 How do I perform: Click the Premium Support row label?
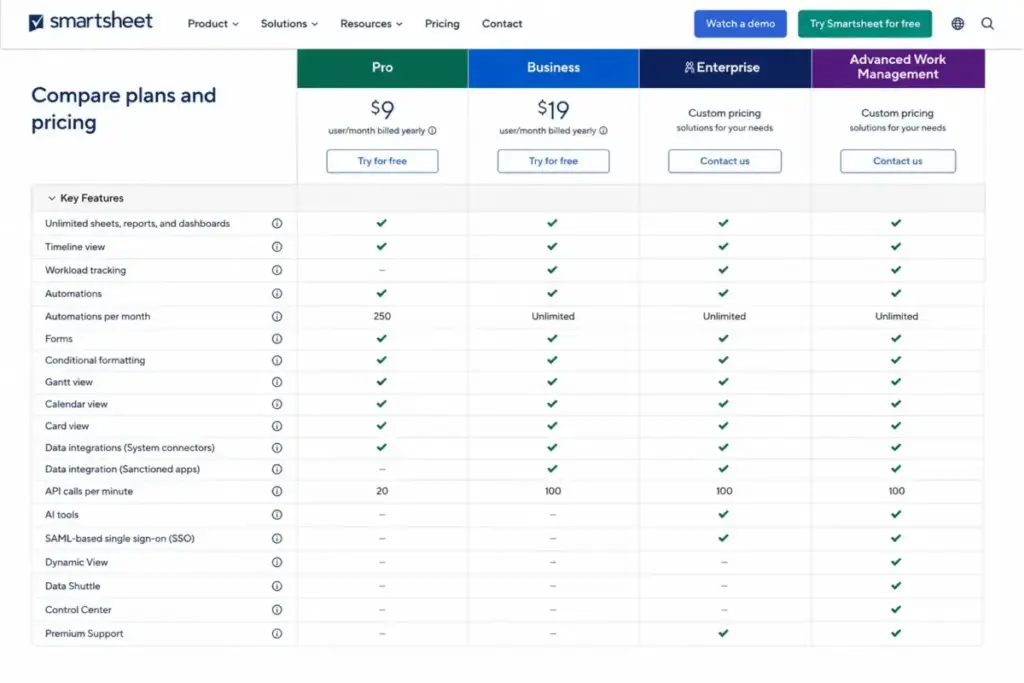[84, 634]
